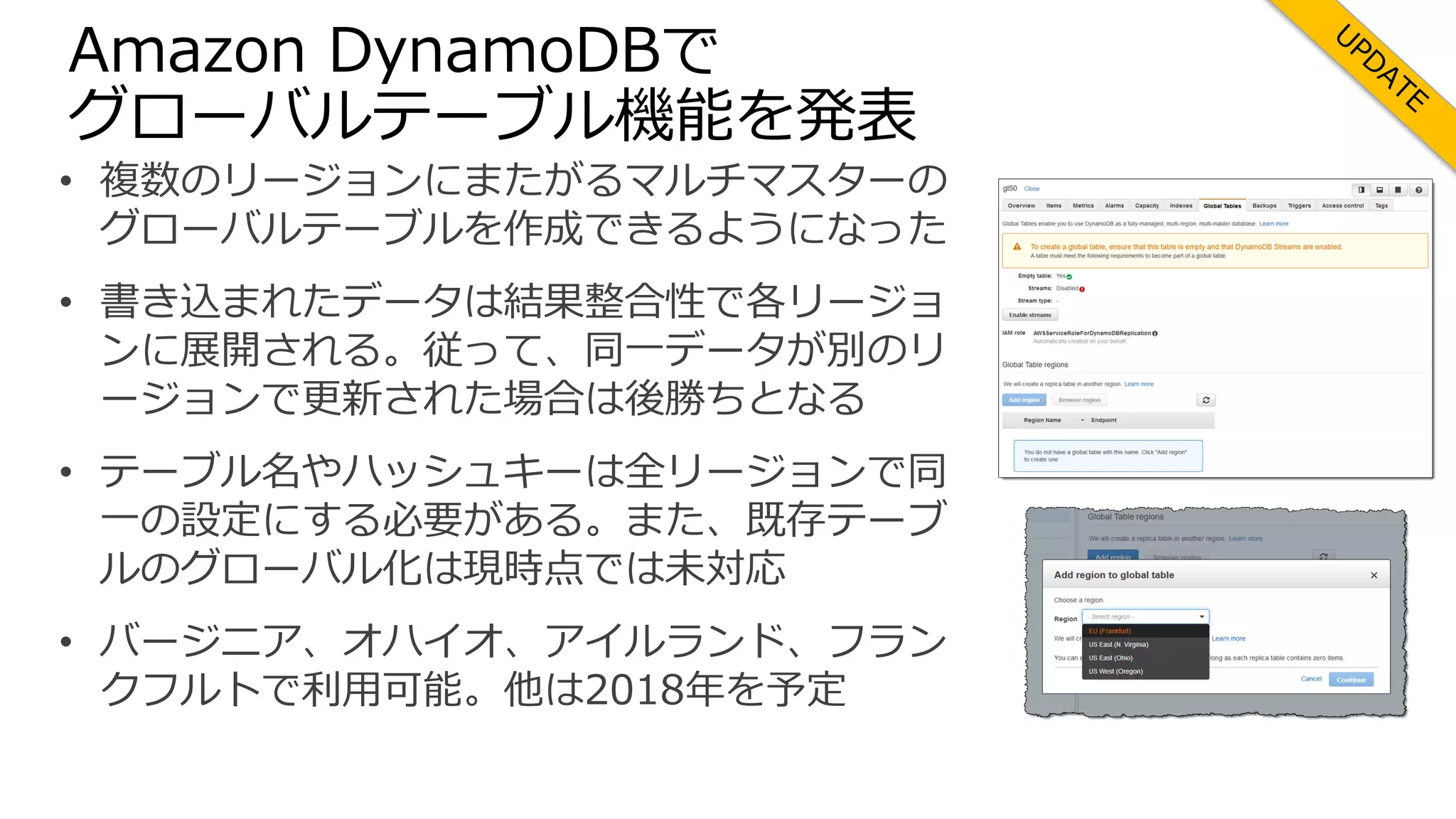Click Learn more link inside Add region dialog
Viewport: 1456px width, 819px height.
coord(1228,639)
